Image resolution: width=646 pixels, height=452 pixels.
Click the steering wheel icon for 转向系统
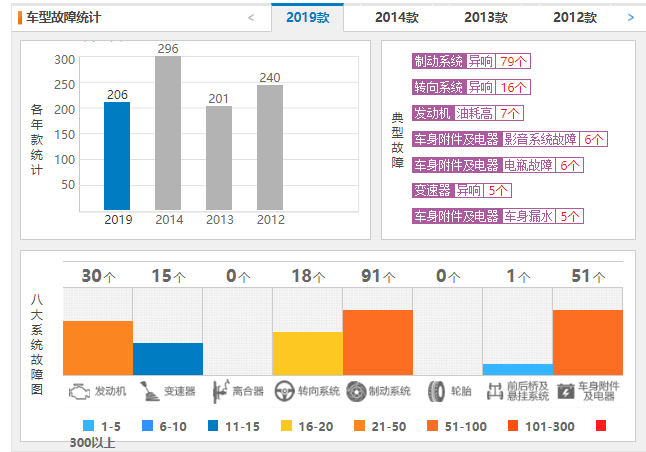click(x=284, y=391)
